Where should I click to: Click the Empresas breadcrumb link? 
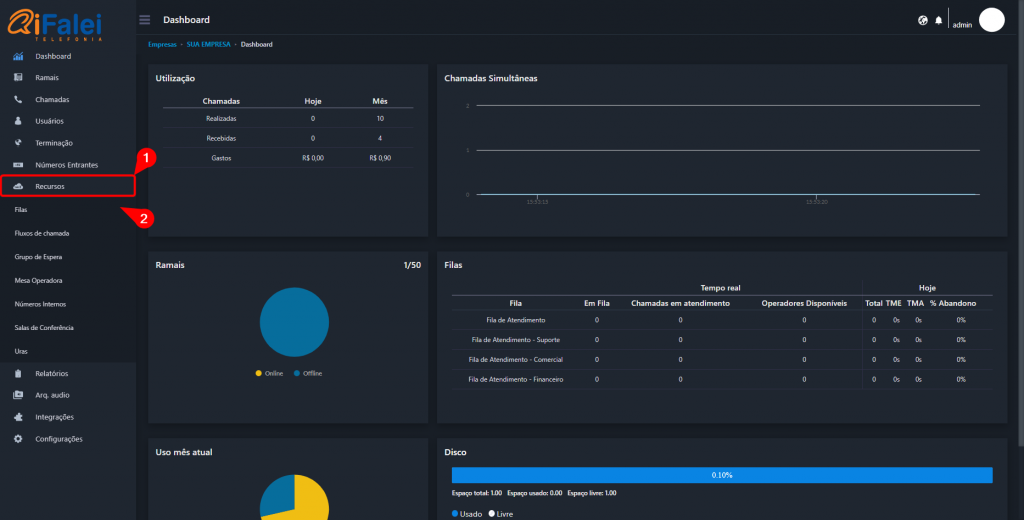[x=162, y=44]
